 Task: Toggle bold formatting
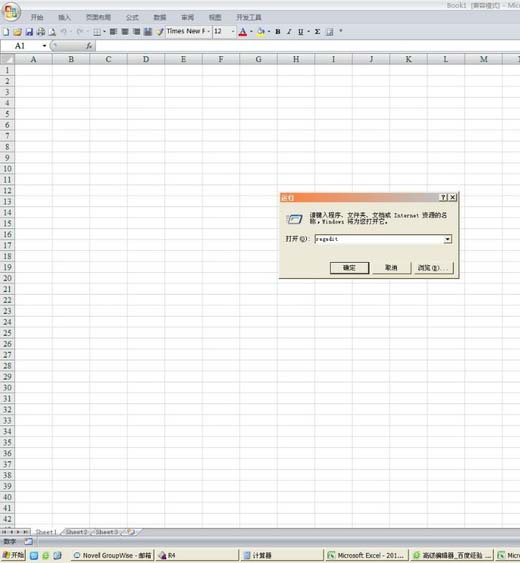278,32
